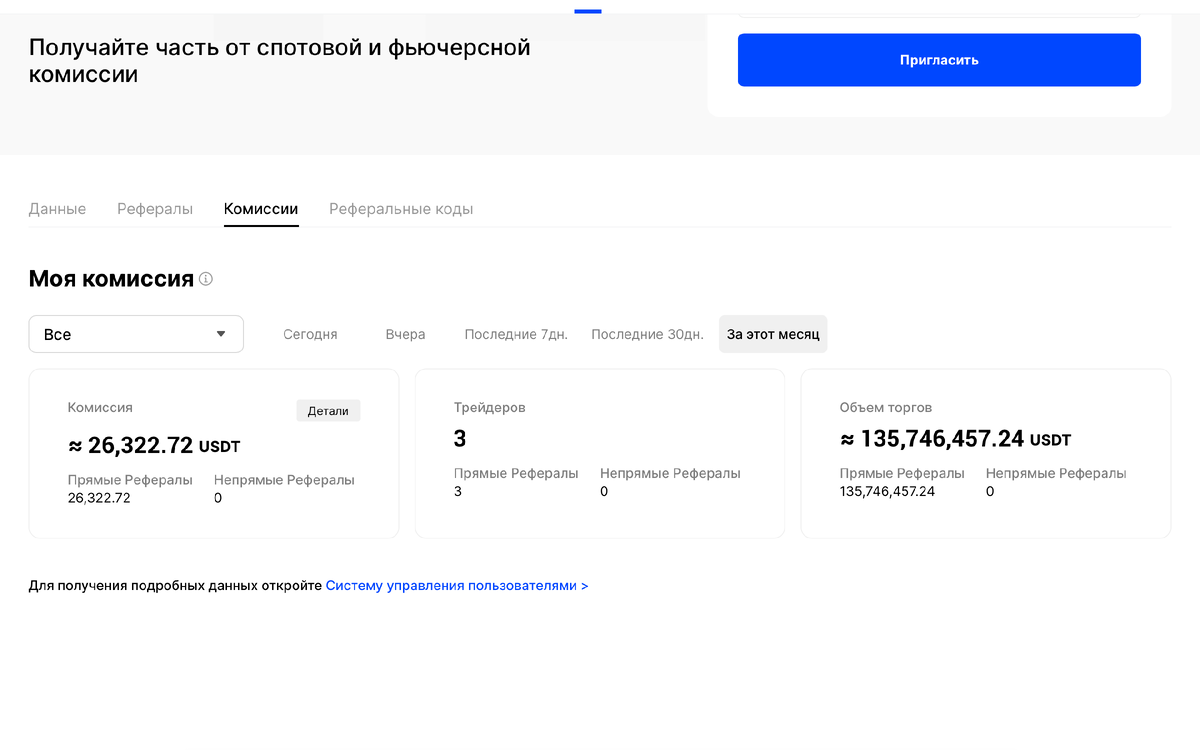Select the "Последние 30дн." period
The height and width of the screenshot is (750, 1200).
pos(647,333)
